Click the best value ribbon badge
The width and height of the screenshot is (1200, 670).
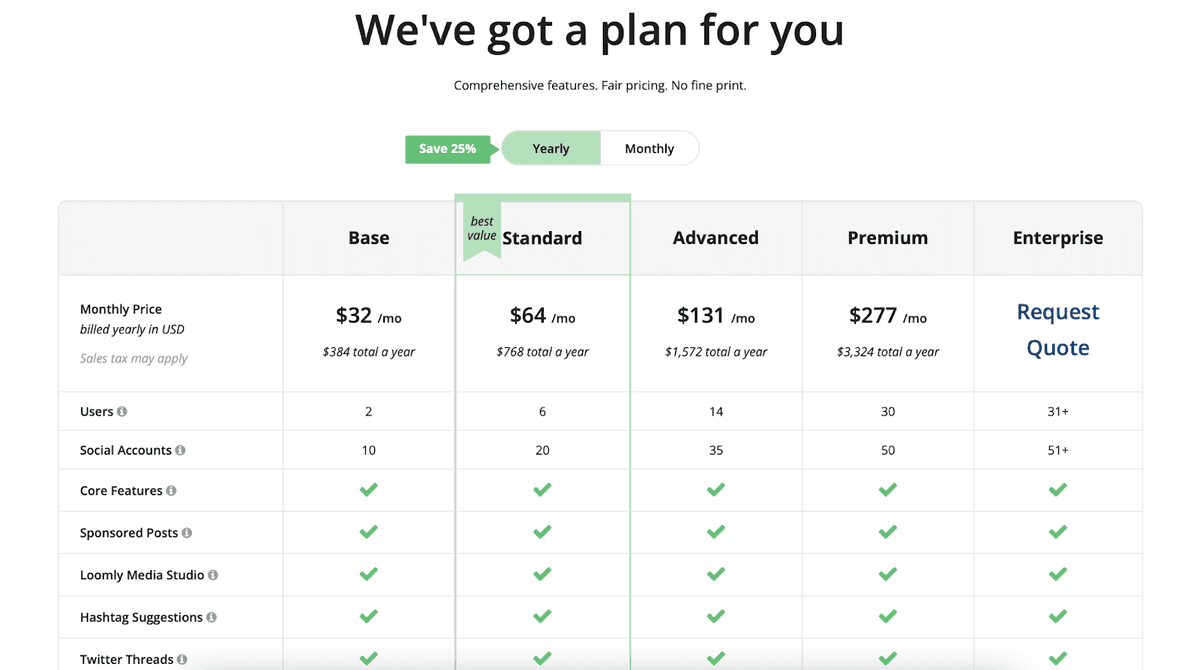(x=481, y=230)
